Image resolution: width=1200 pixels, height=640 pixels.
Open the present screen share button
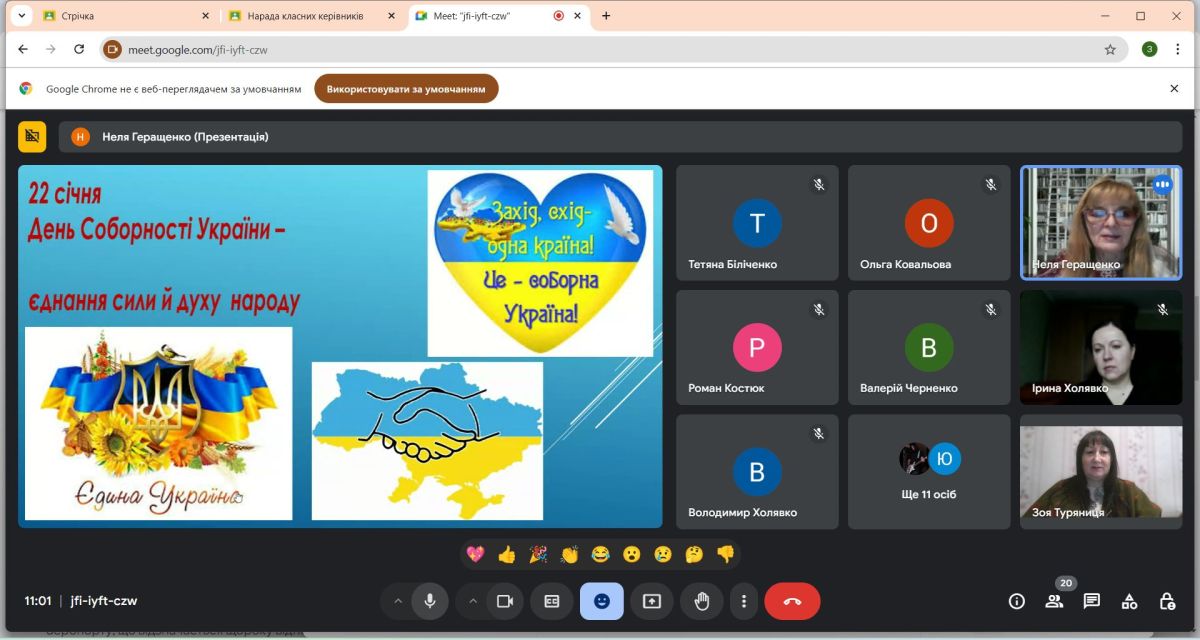click(x=652, y=601)
